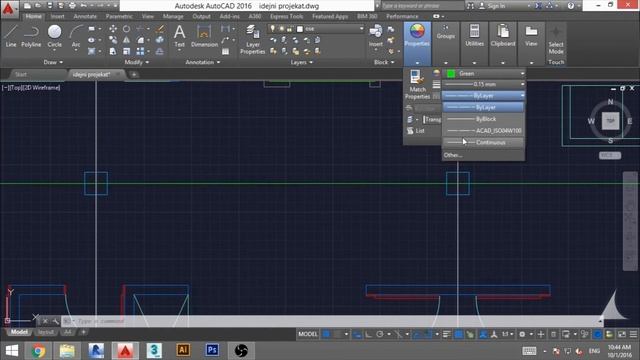Click the Rotate tool in Modify panel
Image resolution: width=640 pixels, height=360 pixels.
coord(127,29)
